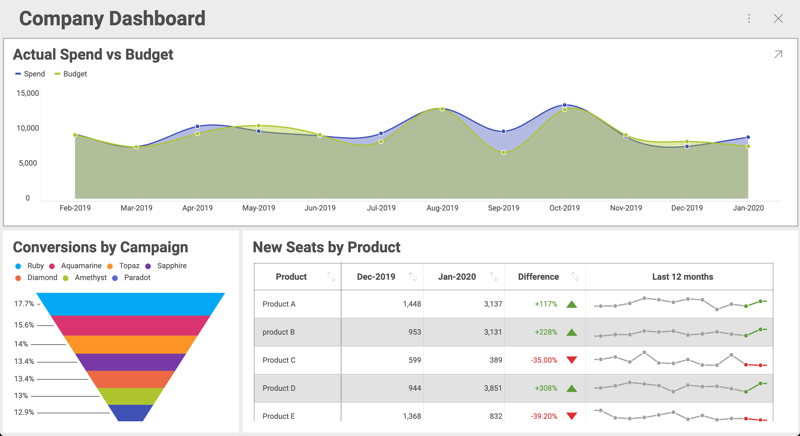The image size is (800, 436).
Task: Toggle the Budget series in chart legend
Action: click(70, 74)
